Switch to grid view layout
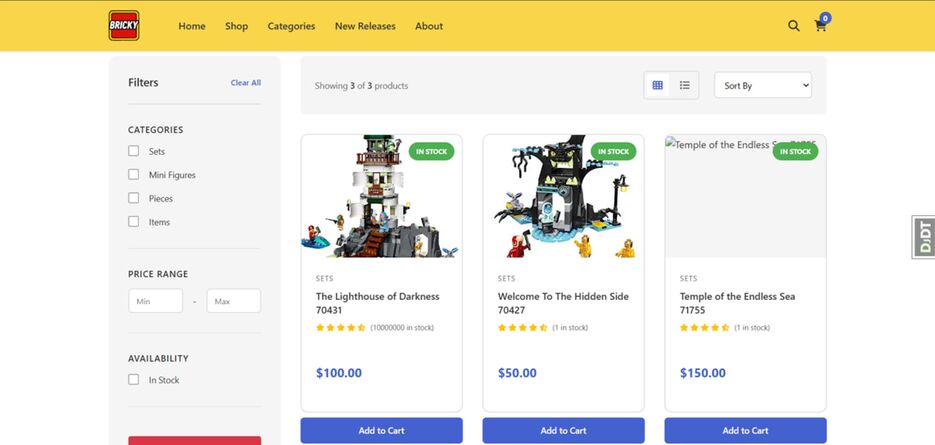The height and width of the screenshot is (445, 935). 657,86
